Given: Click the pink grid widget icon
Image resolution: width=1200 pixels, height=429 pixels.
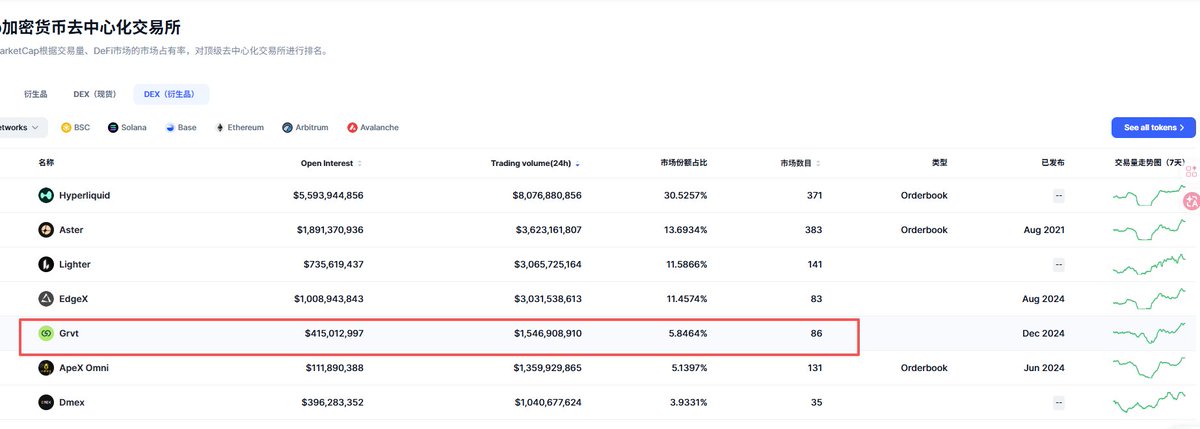Looking at the screenshot, I should coord(1191,171).
